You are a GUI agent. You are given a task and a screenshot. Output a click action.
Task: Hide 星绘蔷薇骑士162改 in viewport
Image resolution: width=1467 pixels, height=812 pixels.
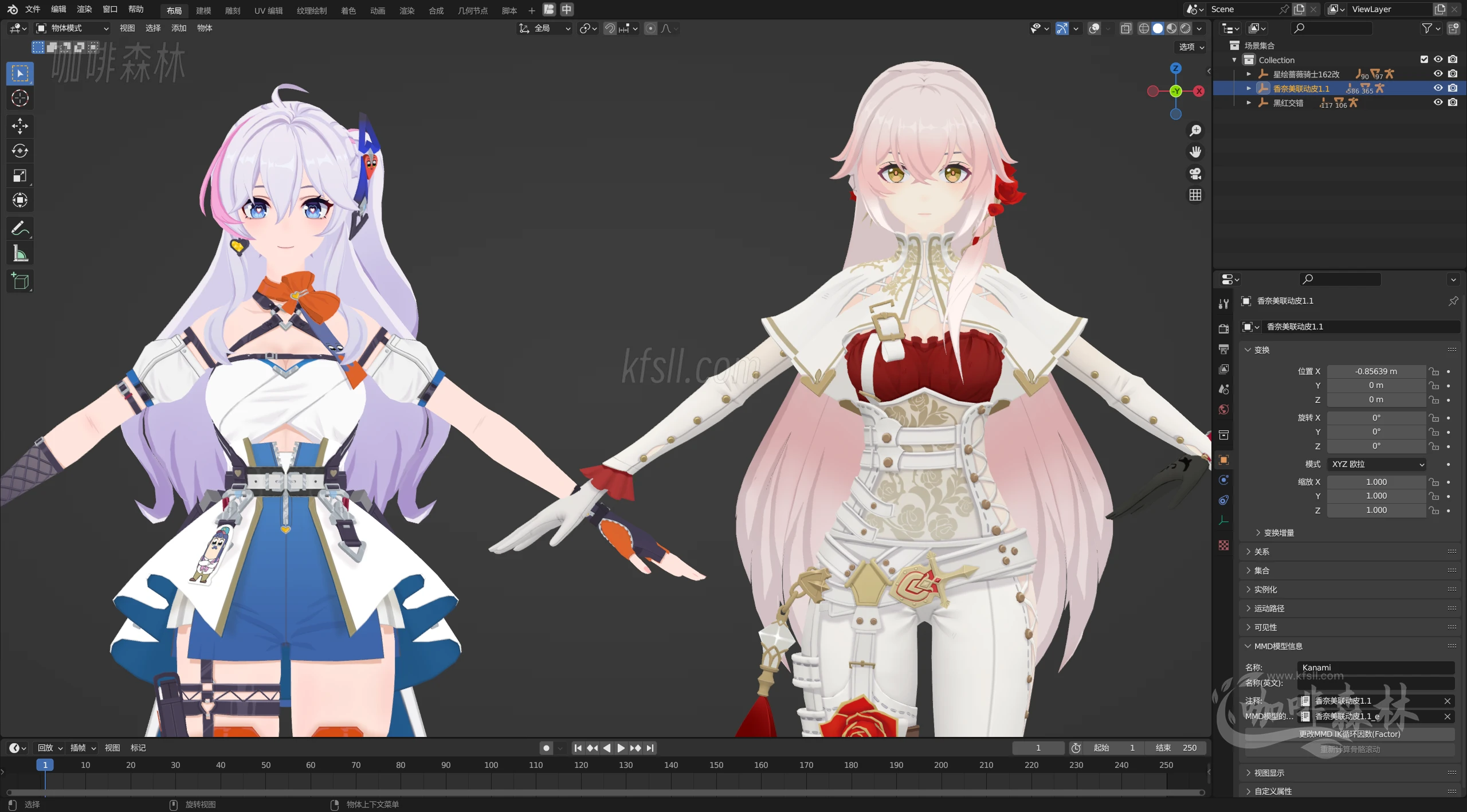(x=1438, y=74)
